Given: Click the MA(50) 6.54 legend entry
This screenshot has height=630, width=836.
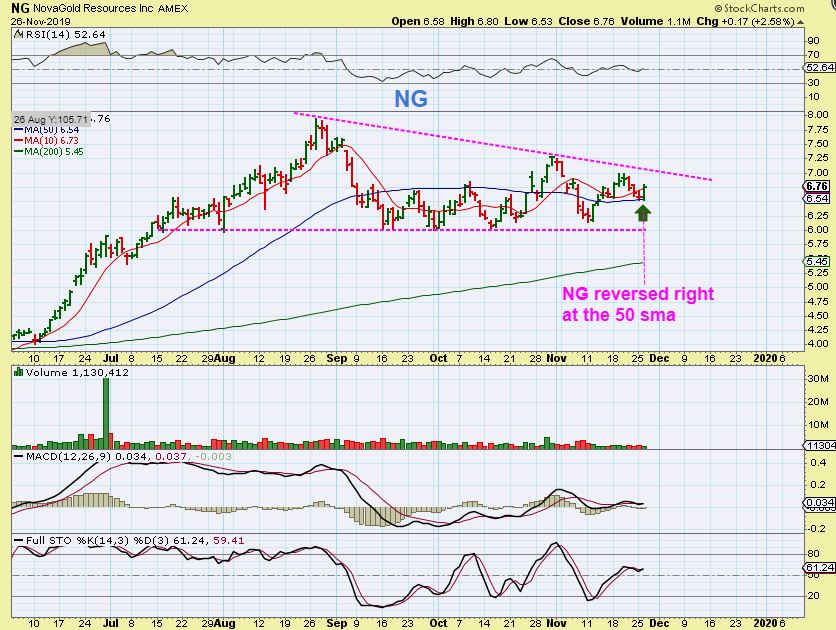Looking at the screenshot, I should point(46,130).
